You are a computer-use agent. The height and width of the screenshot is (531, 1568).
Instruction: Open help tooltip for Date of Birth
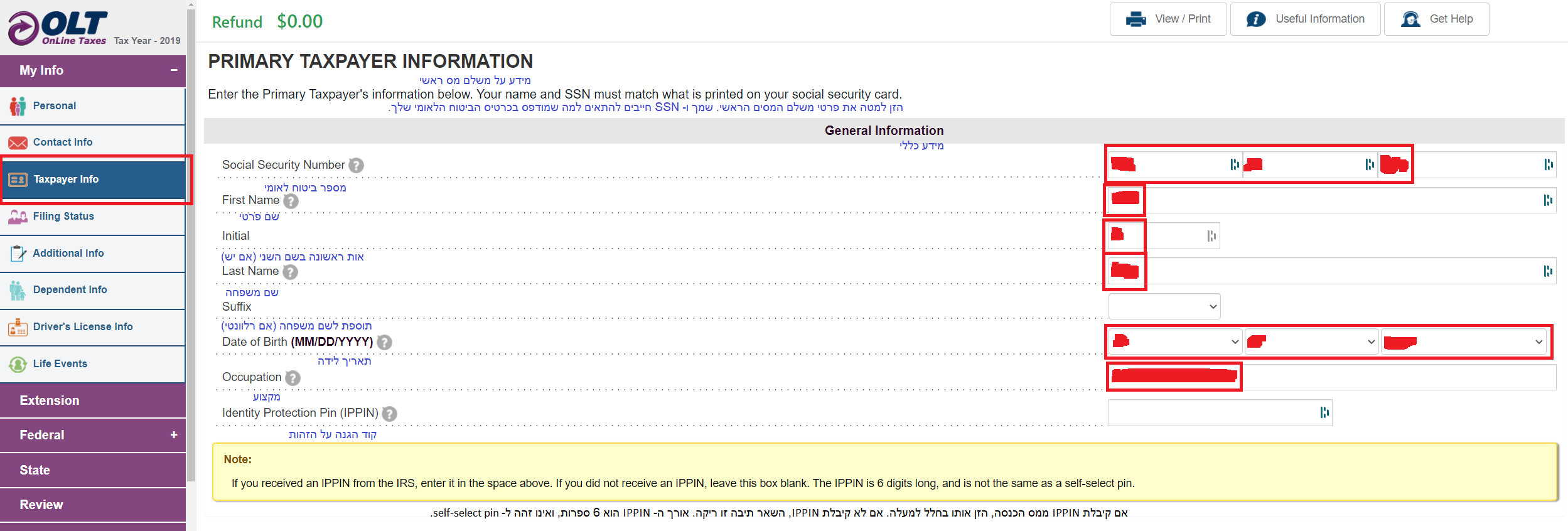pyautogui.click(x=384, y=342)
